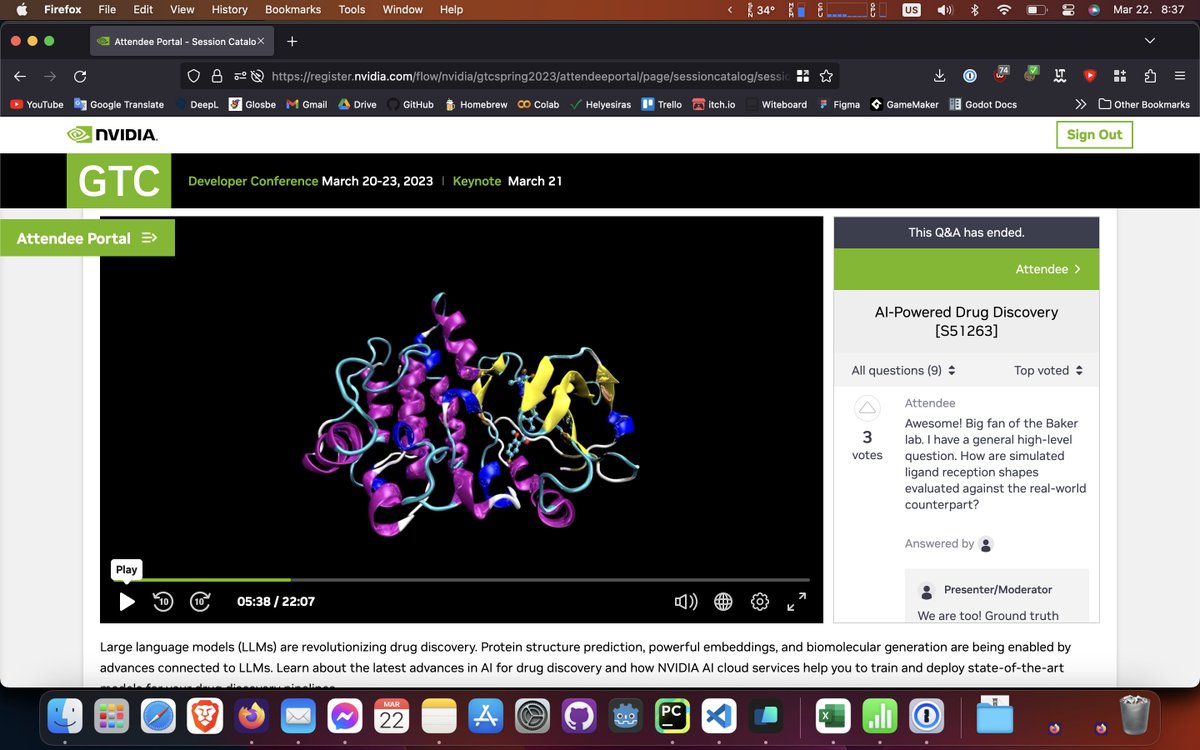Open PyCharm from the Dock
This screenshot has height=750, width=1200.
point(671,716)
